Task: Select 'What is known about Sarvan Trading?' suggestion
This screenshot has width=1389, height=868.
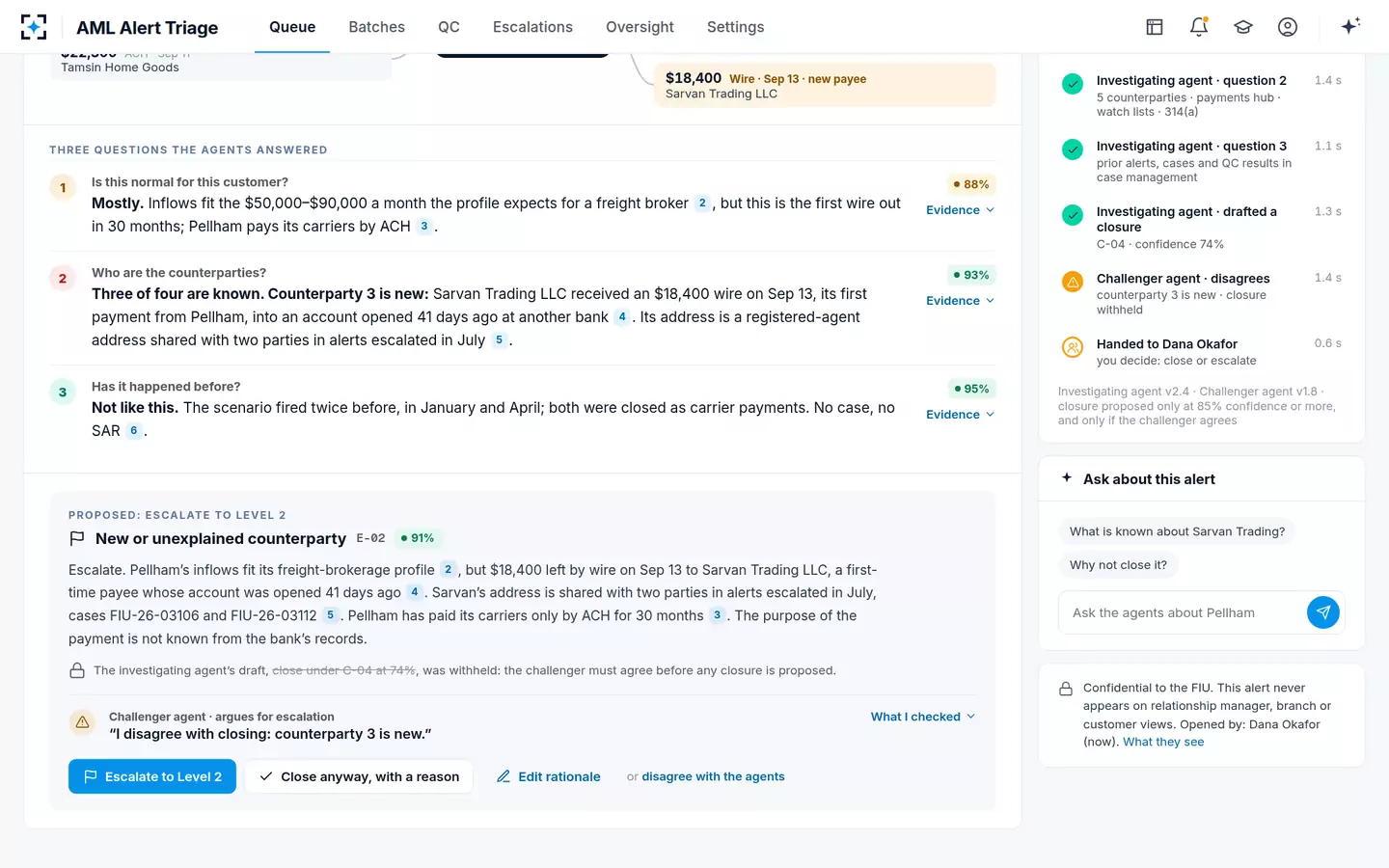Action: (1177, 531)
